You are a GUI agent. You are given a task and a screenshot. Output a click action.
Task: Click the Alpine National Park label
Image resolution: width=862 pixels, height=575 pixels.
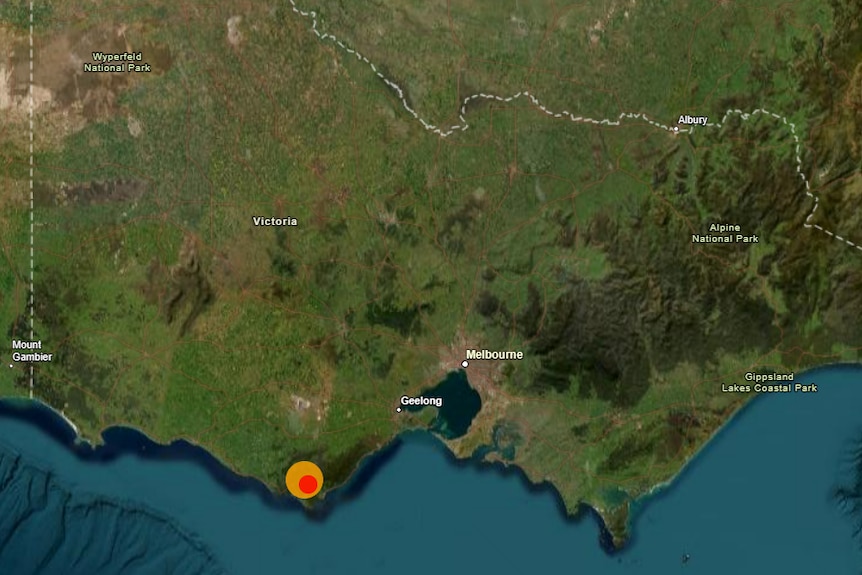pos(725,233)
